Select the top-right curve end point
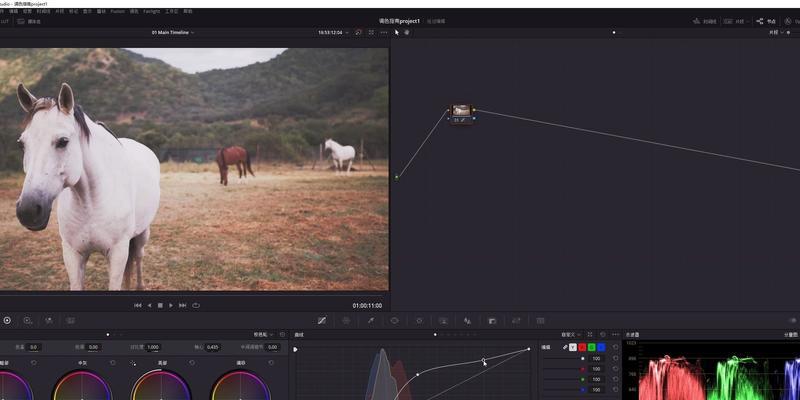 coord(529,349)
